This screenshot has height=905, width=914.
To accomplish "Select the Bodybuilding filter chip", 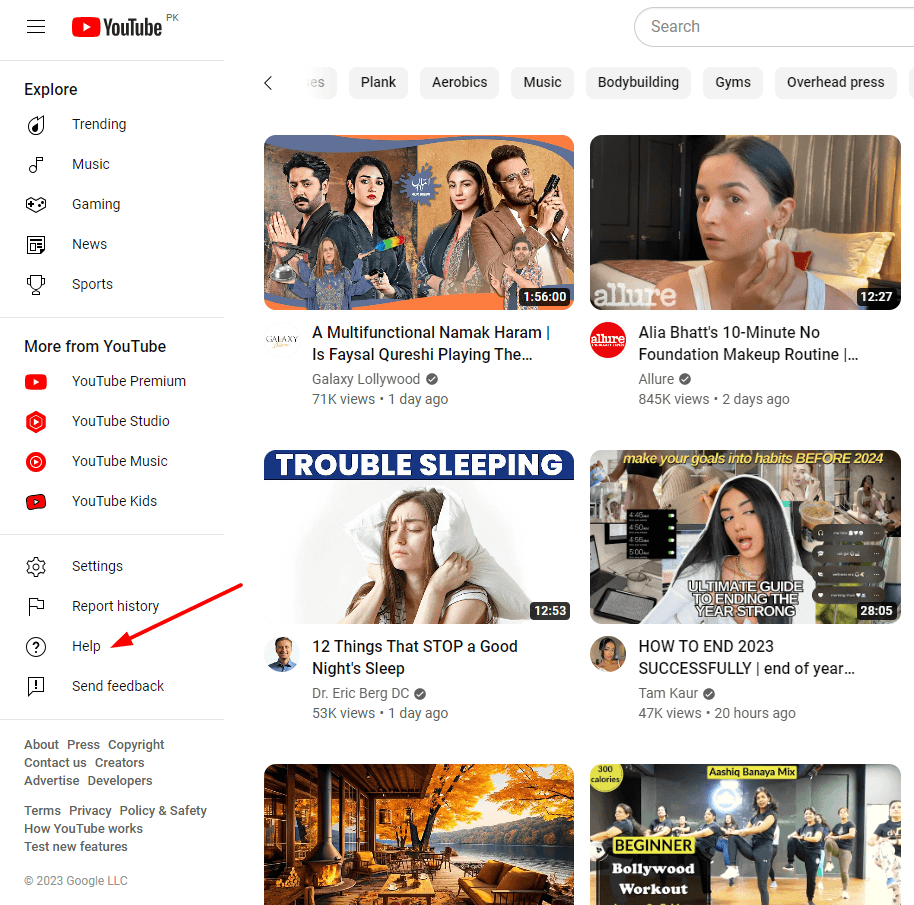I will (x=638, y=82).
